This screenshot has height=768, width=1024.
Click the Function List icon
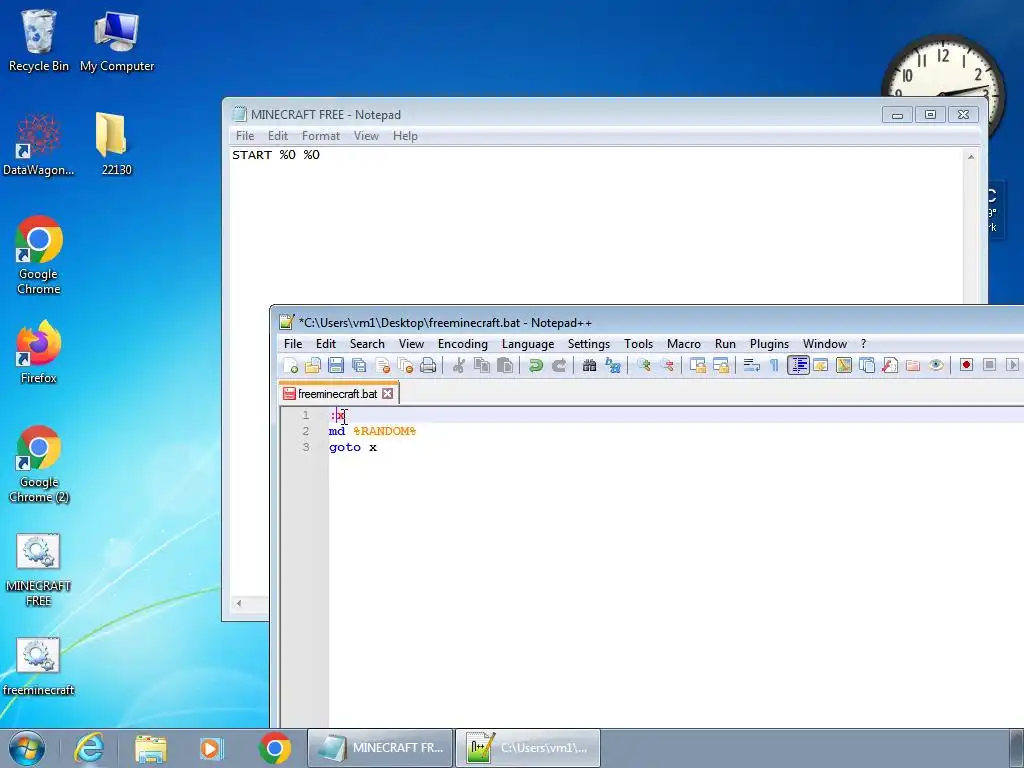[x=889, y=366]
